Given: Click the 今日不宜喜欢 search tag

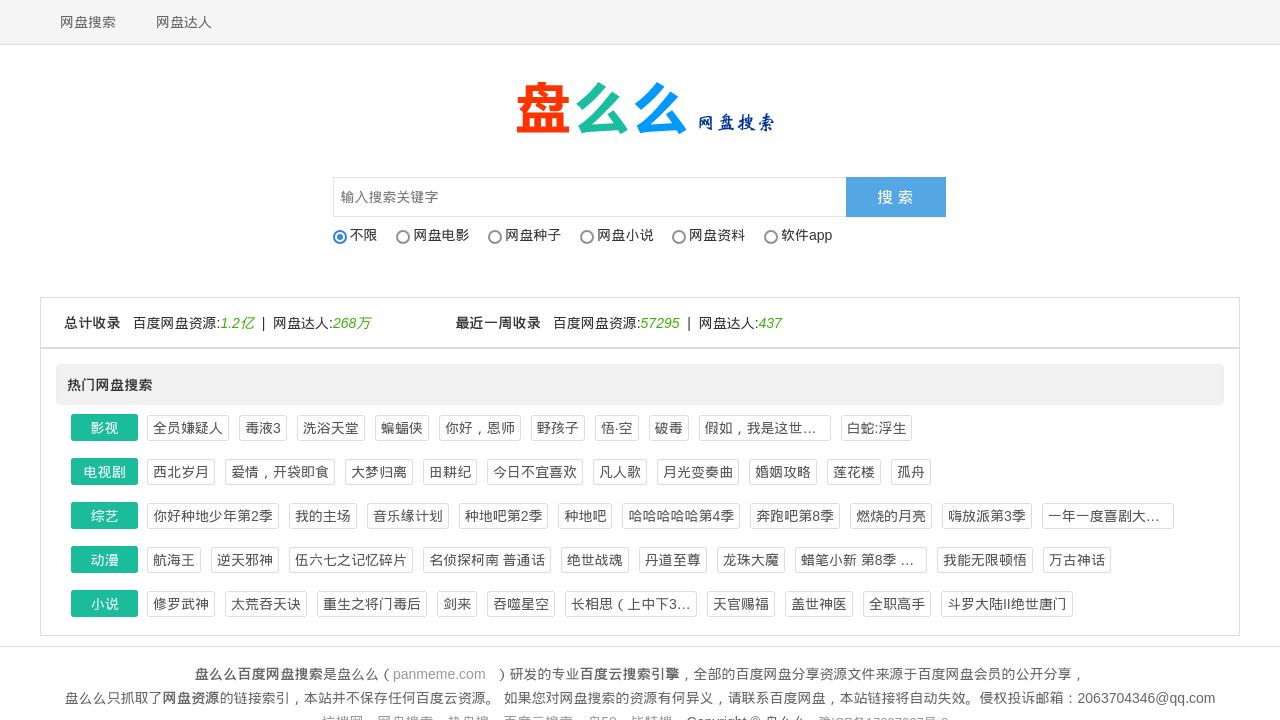Looking at the screenshot, I should tap(535, 472).
